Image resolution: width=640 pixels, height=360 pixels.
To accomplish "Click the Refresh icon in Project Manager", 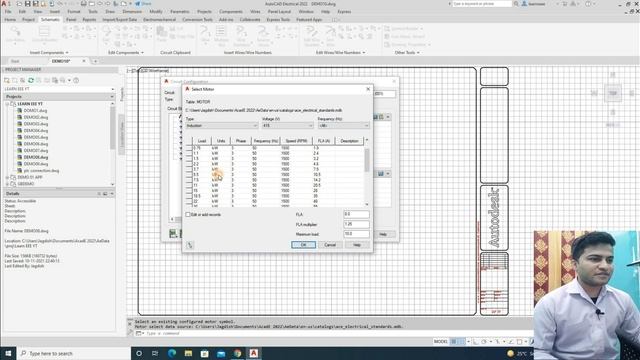I will (x=31, y=80).
